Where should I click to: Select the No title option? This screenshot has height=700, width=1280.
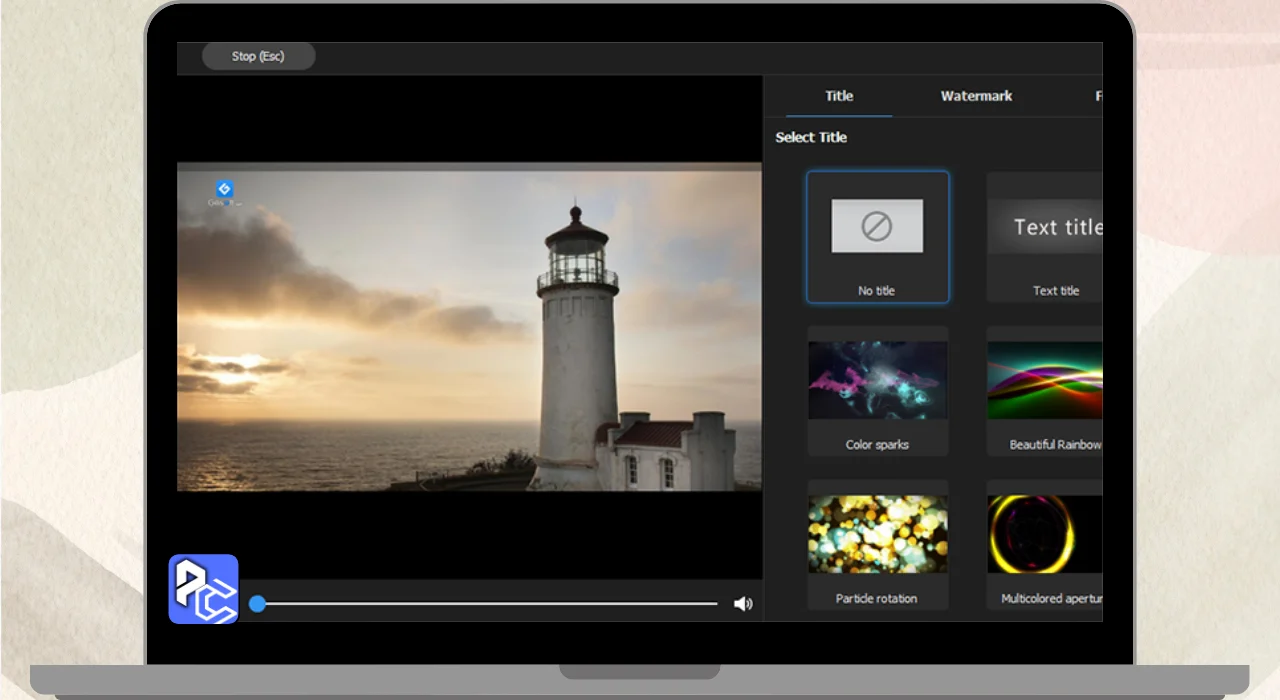(x=877, y=237)
